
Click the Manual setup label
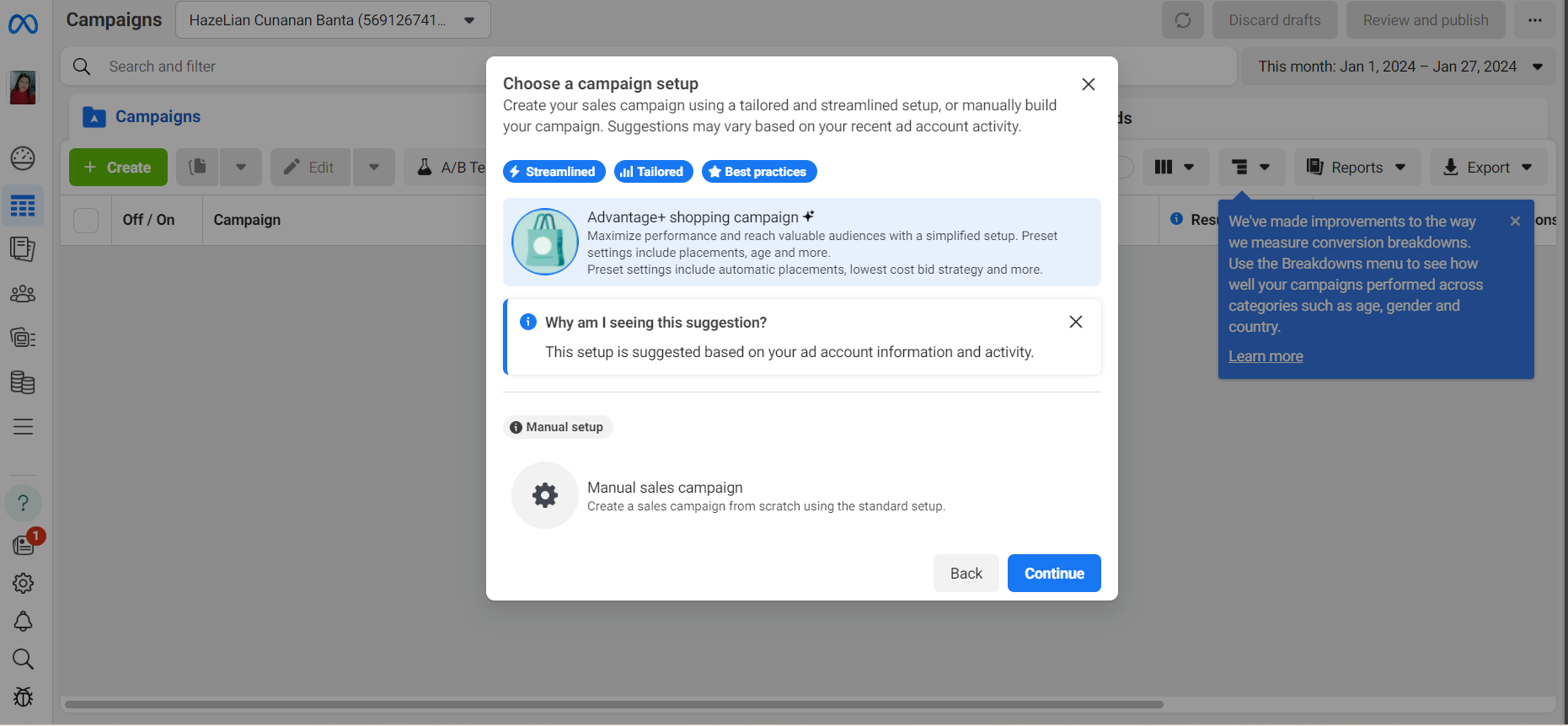[x=557, y=427]
